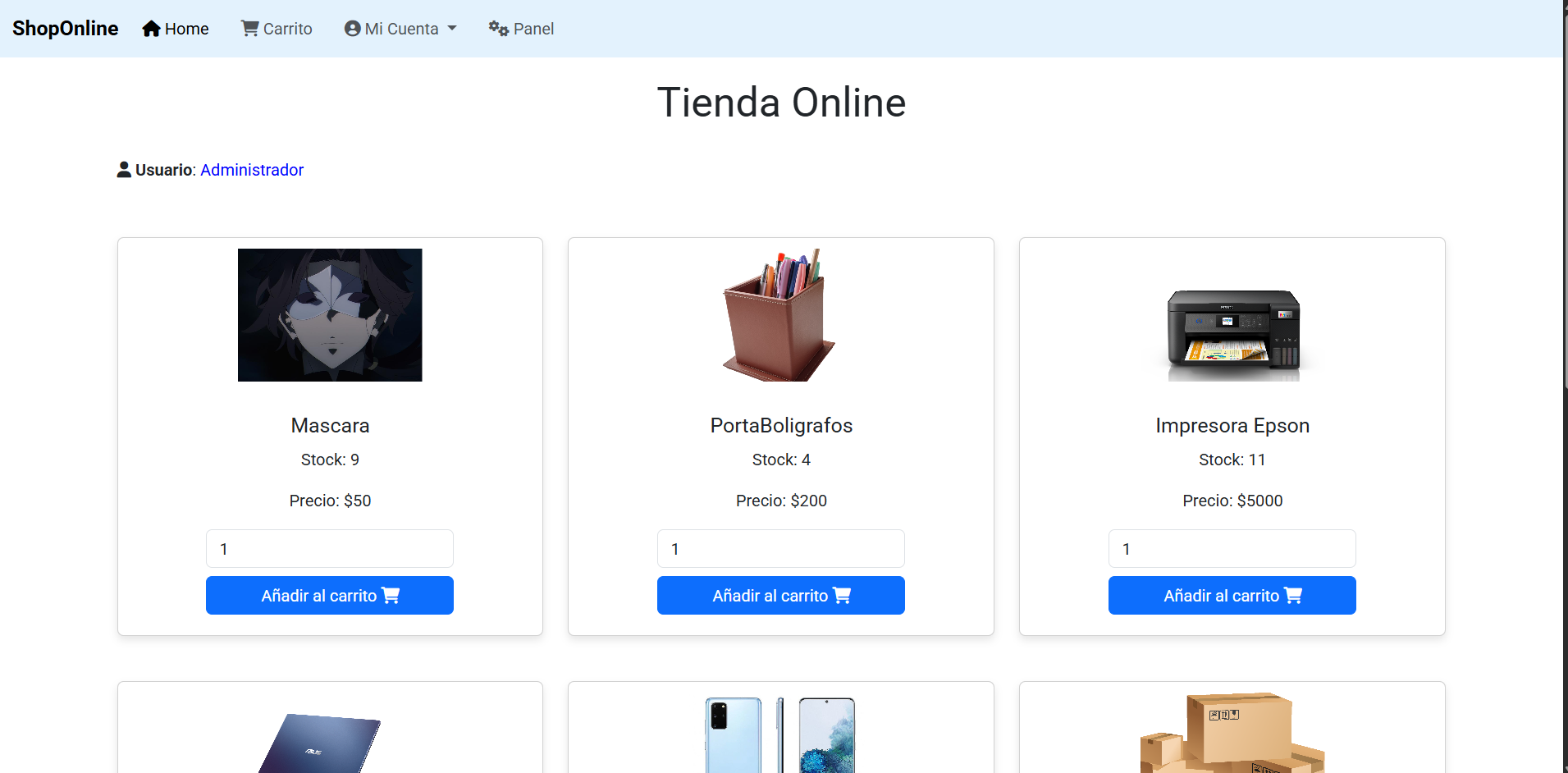
Task: Click the Epson printer product image
Action: (1232, 335)
